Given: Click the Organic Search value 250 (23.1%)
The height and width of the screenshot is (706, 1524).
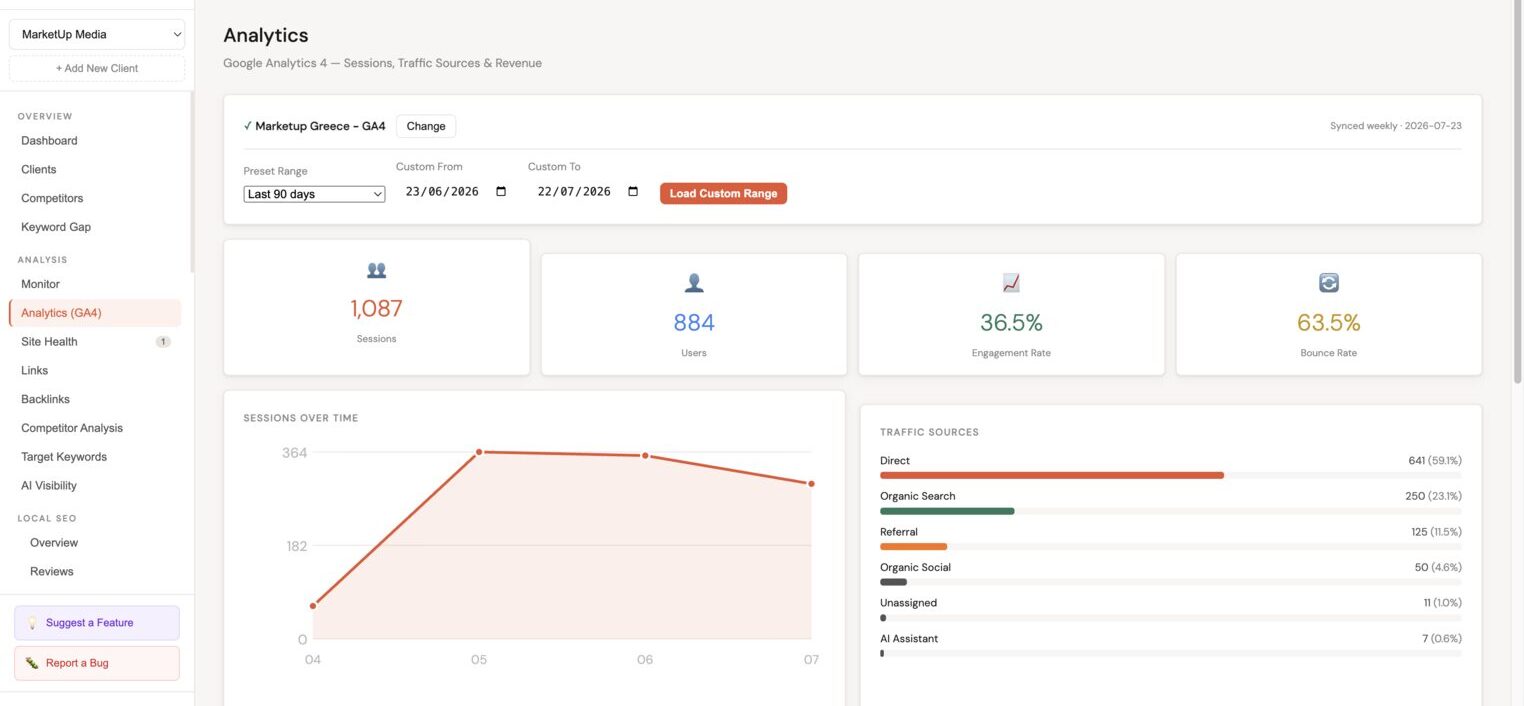Looking at the screenshot, I should click(x=1433, y=496).
